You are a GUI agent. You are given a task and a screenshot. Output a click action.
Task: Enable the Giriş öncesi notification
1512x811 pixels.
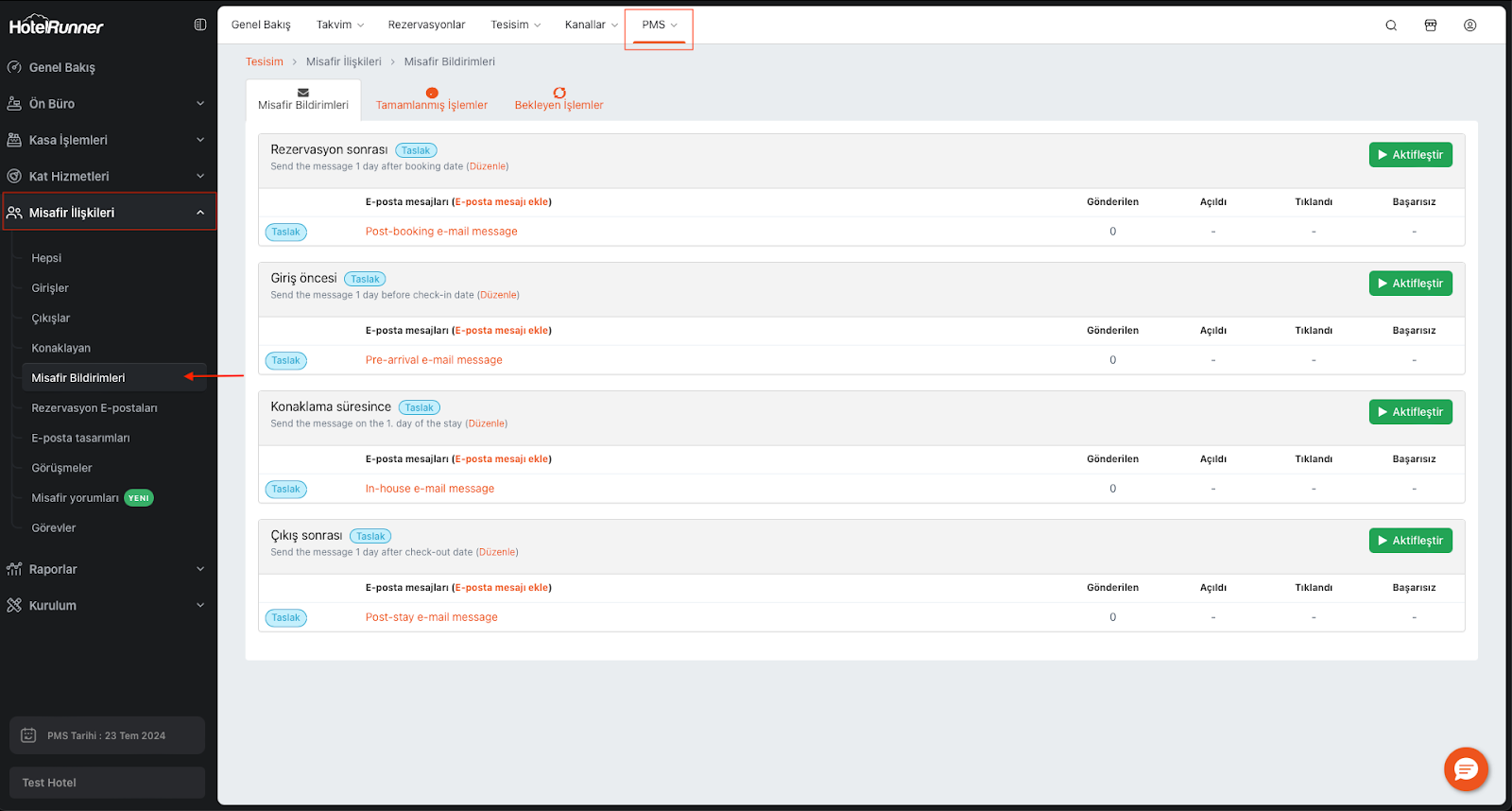pyautogui.click(x=1410, y=284)
